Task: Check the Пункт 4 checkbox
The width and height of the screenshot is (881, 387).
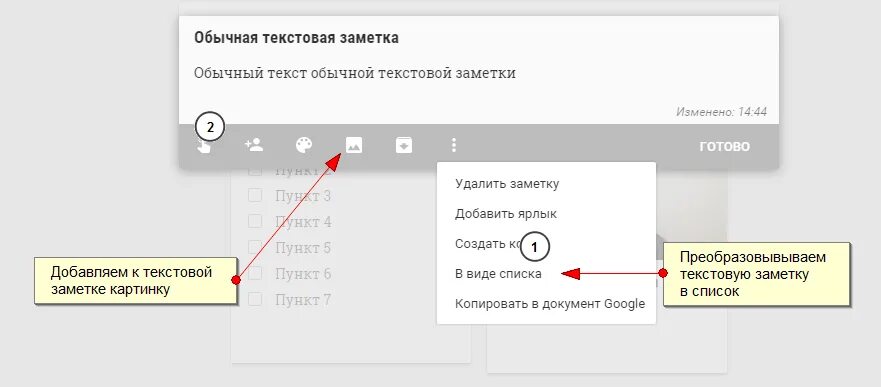Action: click(255, 221)
